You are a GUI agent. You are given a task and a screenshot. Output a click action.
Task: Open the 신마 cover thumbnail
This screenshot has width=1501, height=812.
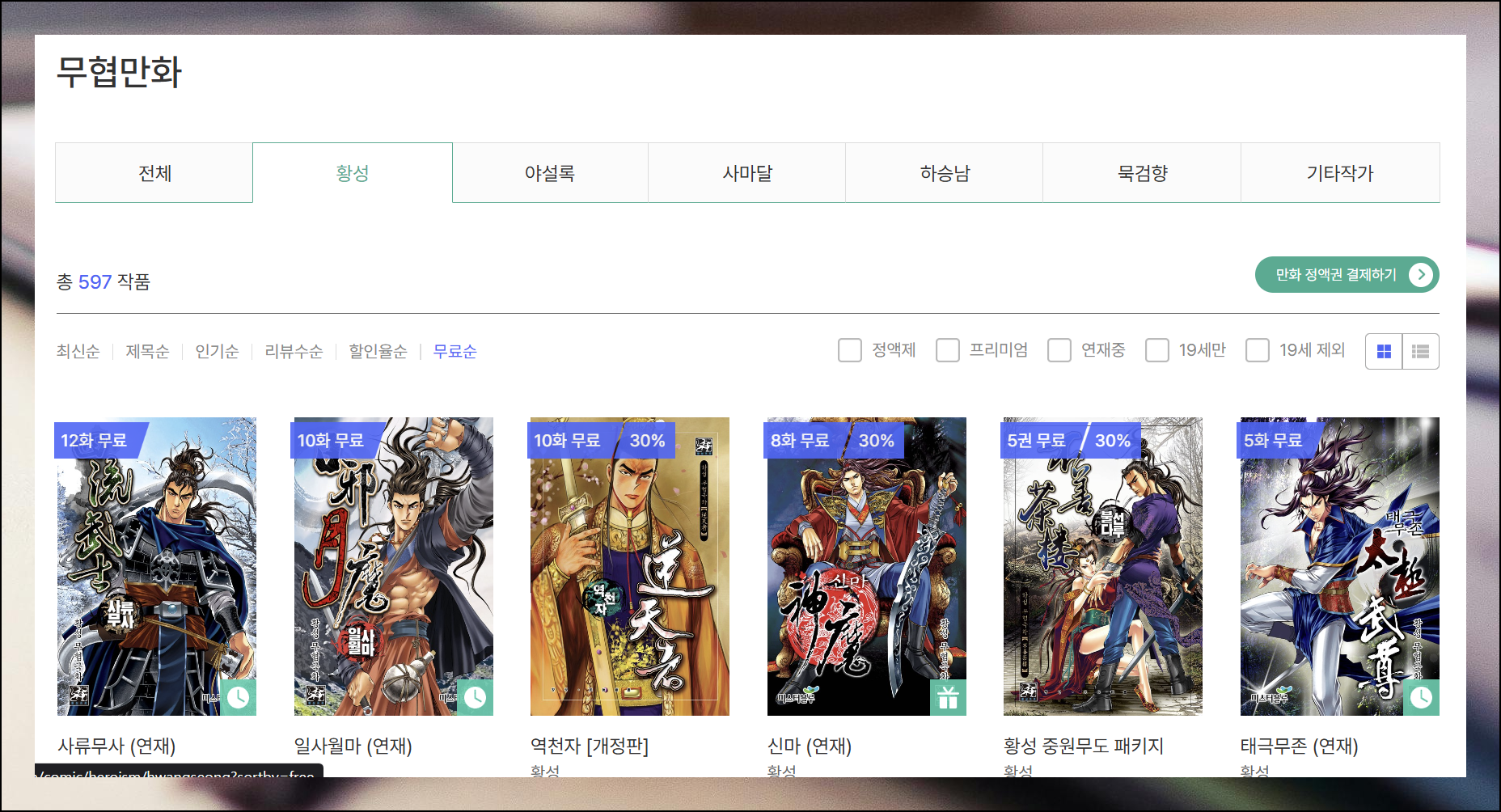[x=866, y=566]
